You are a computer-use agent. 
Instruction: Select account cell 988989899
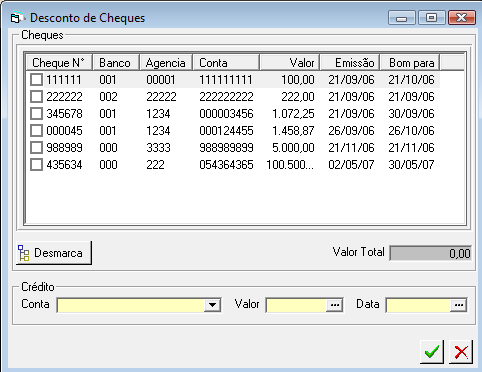pos(226,148)
